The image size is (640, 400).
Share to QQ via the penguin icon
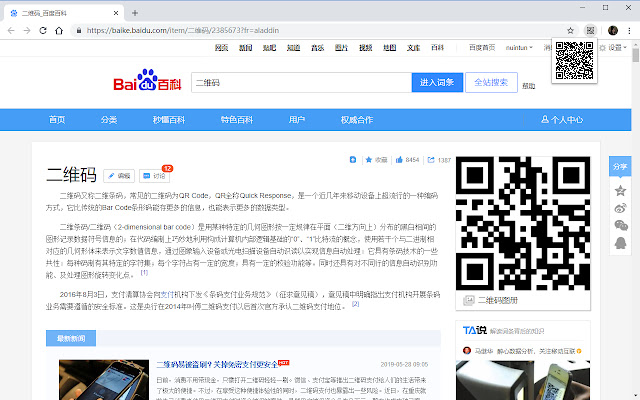pyautogui.click(x=620, y=243)
